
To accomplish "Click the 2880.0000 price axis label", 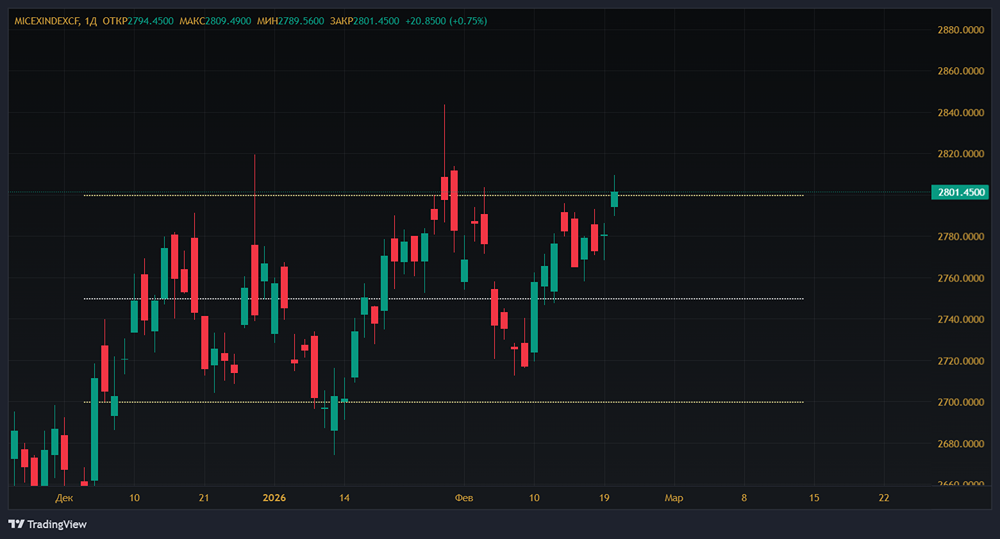I will pos(960,30).
